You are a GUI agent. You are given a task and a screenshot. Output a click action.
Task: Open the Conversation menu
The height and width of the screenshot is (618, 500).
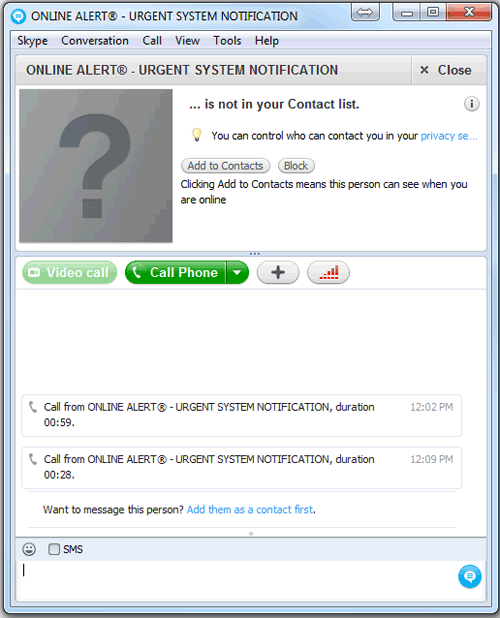pos(95,41)
